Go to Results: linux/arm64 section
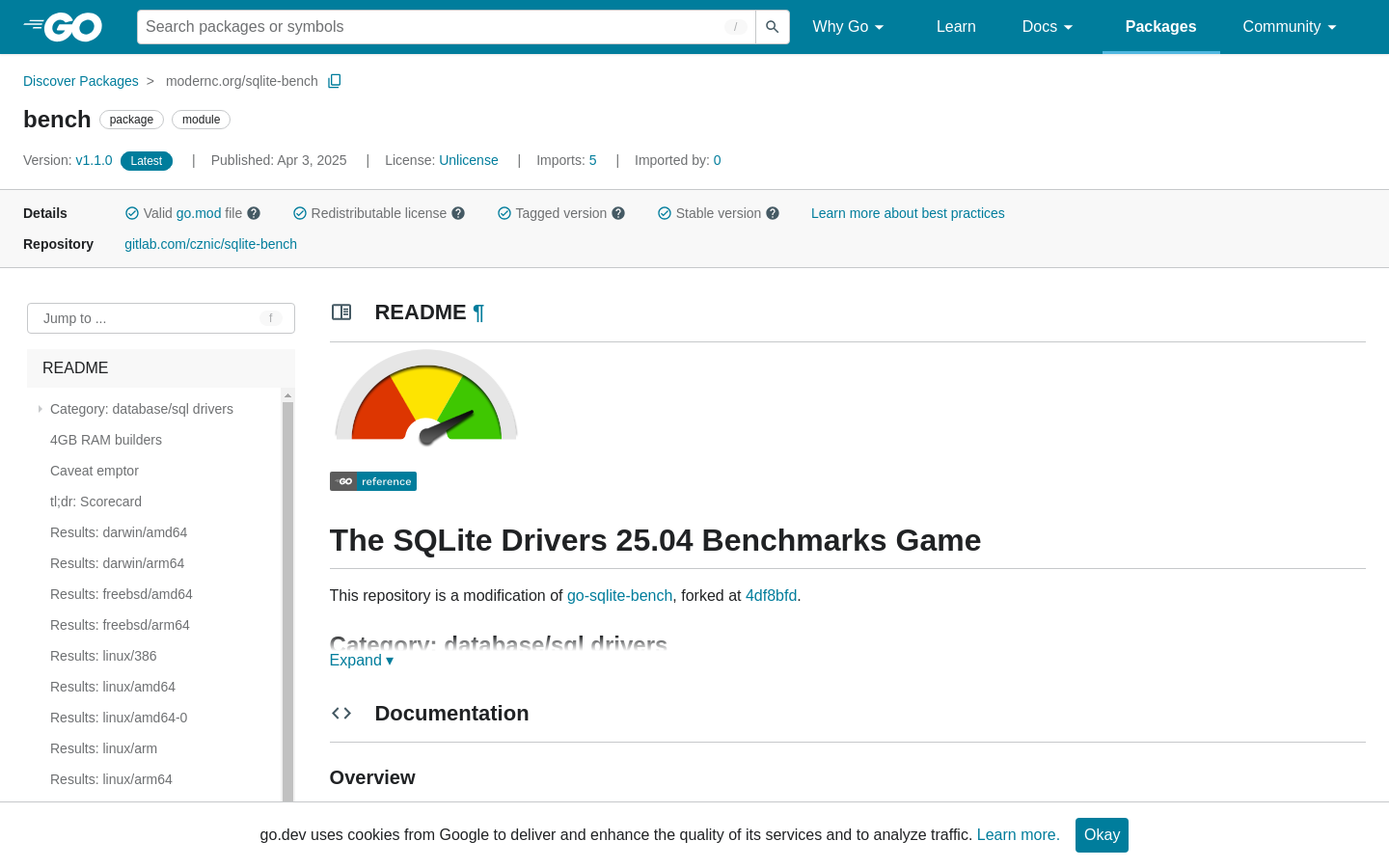Image resolution: width=1389 pixels, height=868 pixels. (x=111, y=779)
